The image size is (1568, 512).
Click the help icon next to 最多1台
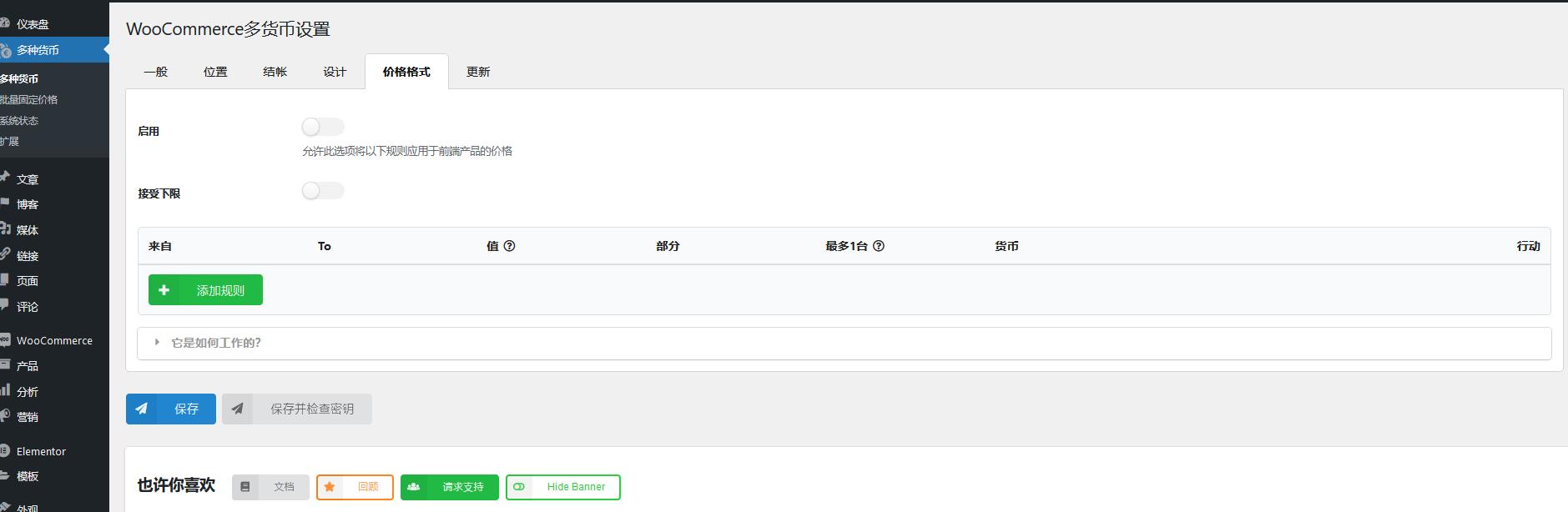coord(878,246)
